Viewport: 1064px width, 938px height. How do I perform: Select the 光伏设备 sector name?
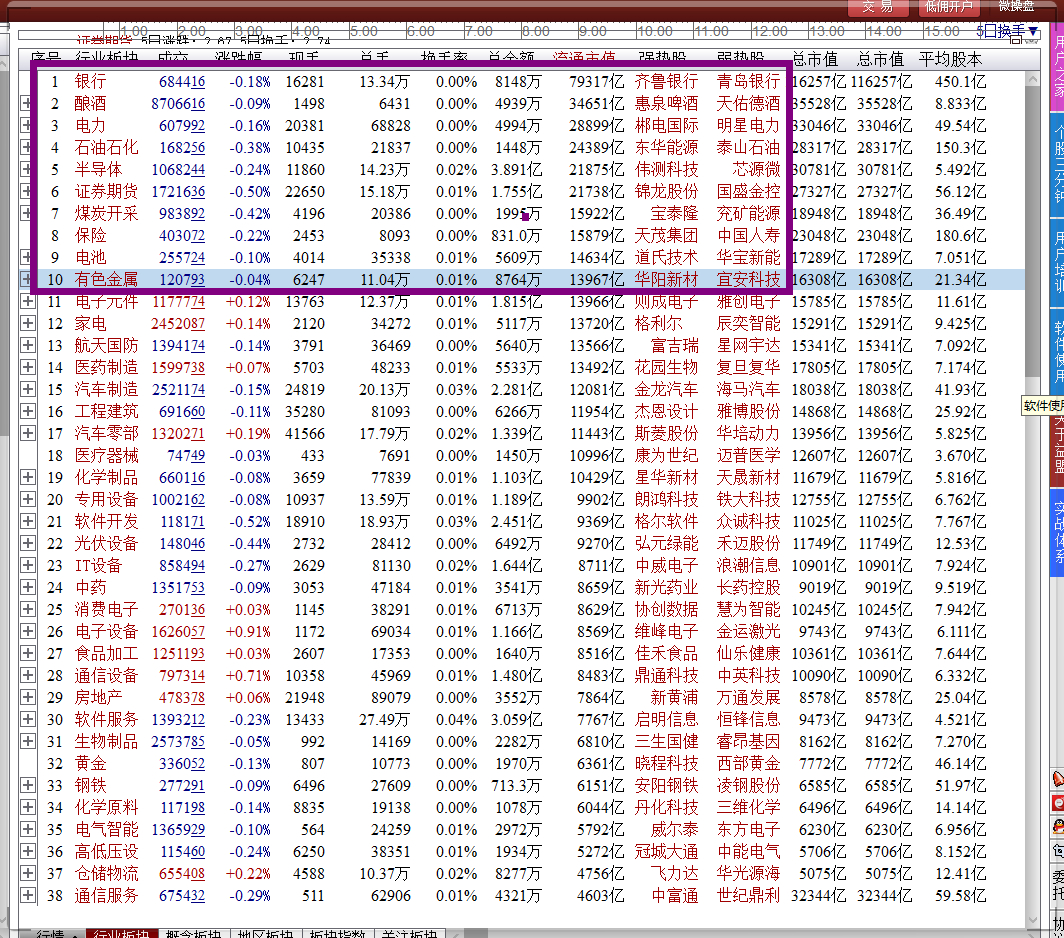coord(106,543)
